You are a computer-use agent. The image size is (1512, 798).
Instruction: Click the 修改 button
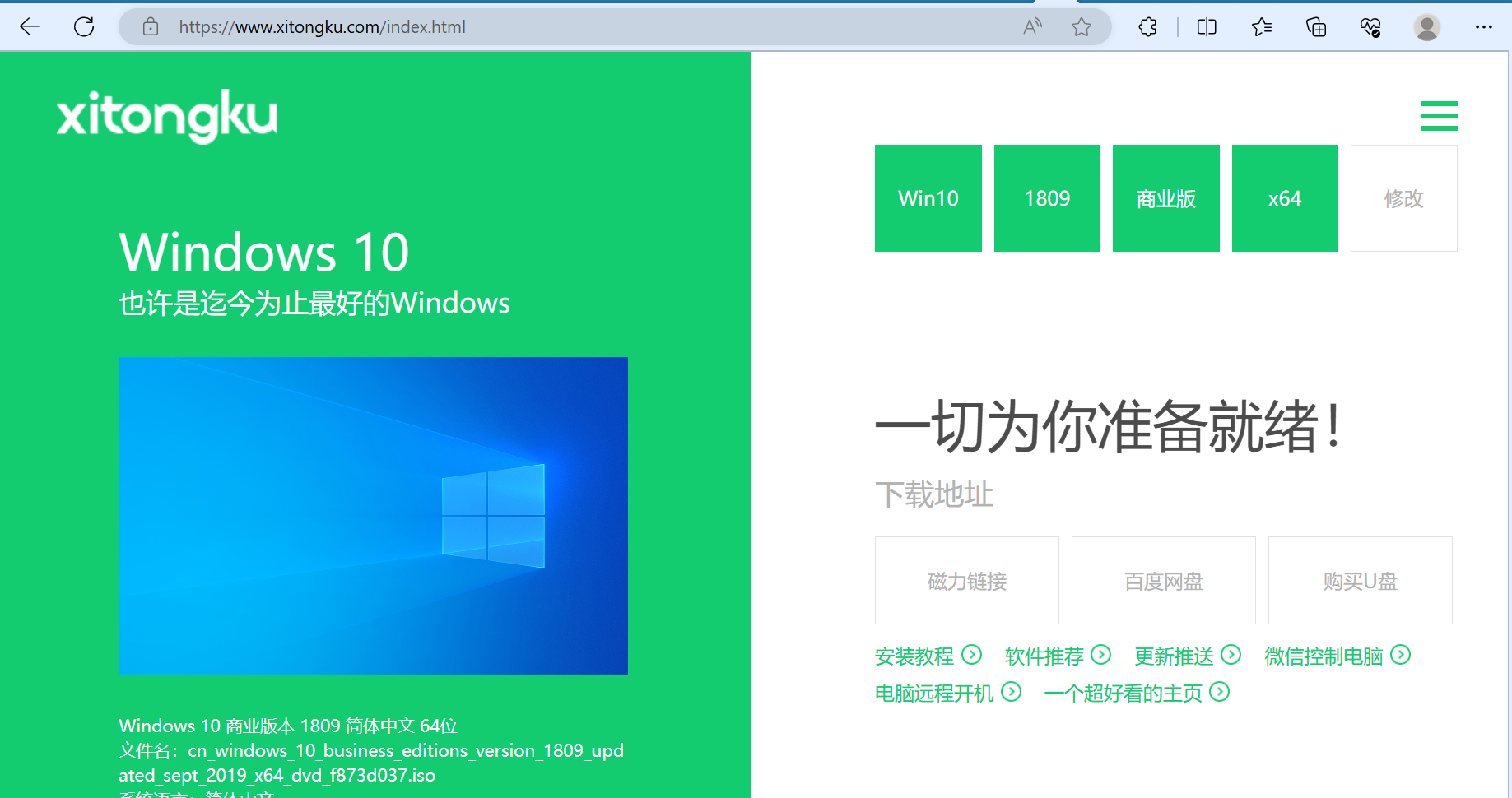pyautogui.click(x=1403, y=197)
